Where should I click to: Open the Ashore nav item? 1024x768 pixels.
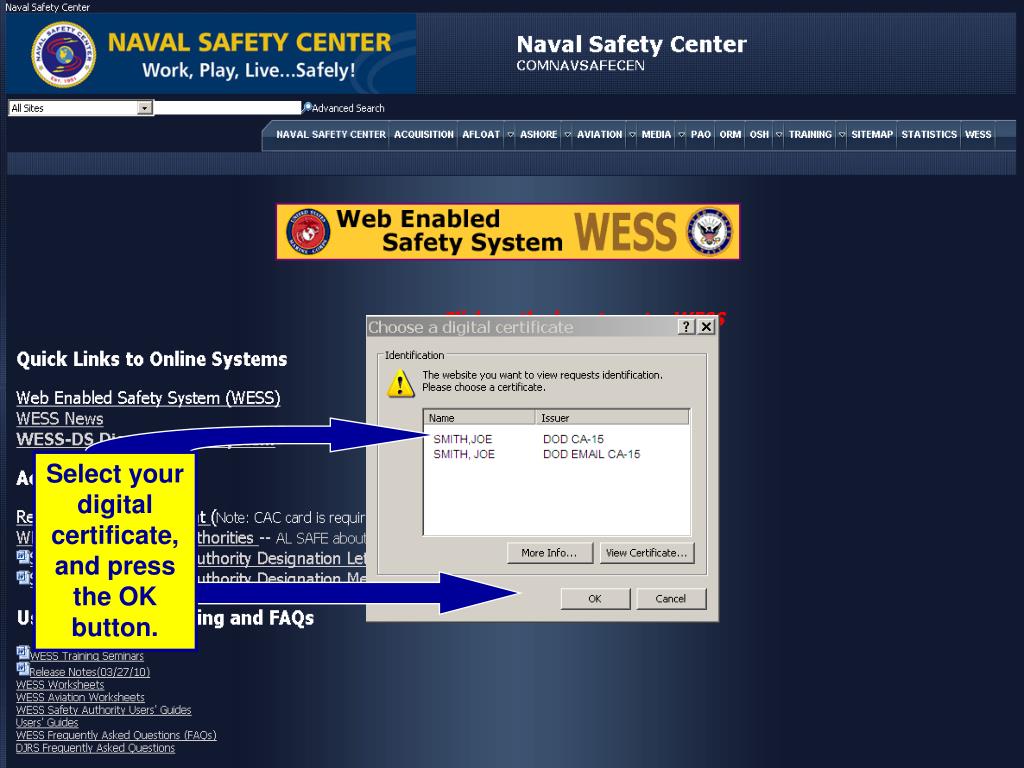click(x=539, y=135)
